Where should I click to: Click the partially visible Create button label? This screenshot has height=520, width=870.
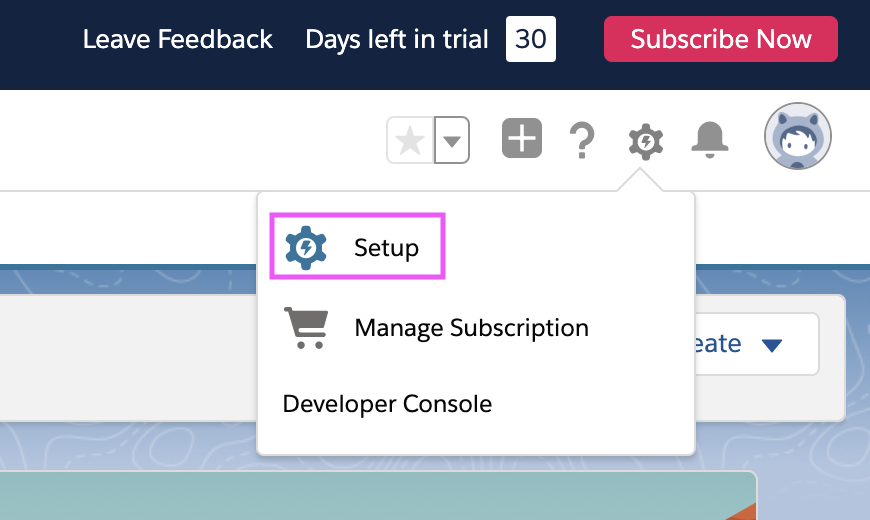click(x=718, y=344)
